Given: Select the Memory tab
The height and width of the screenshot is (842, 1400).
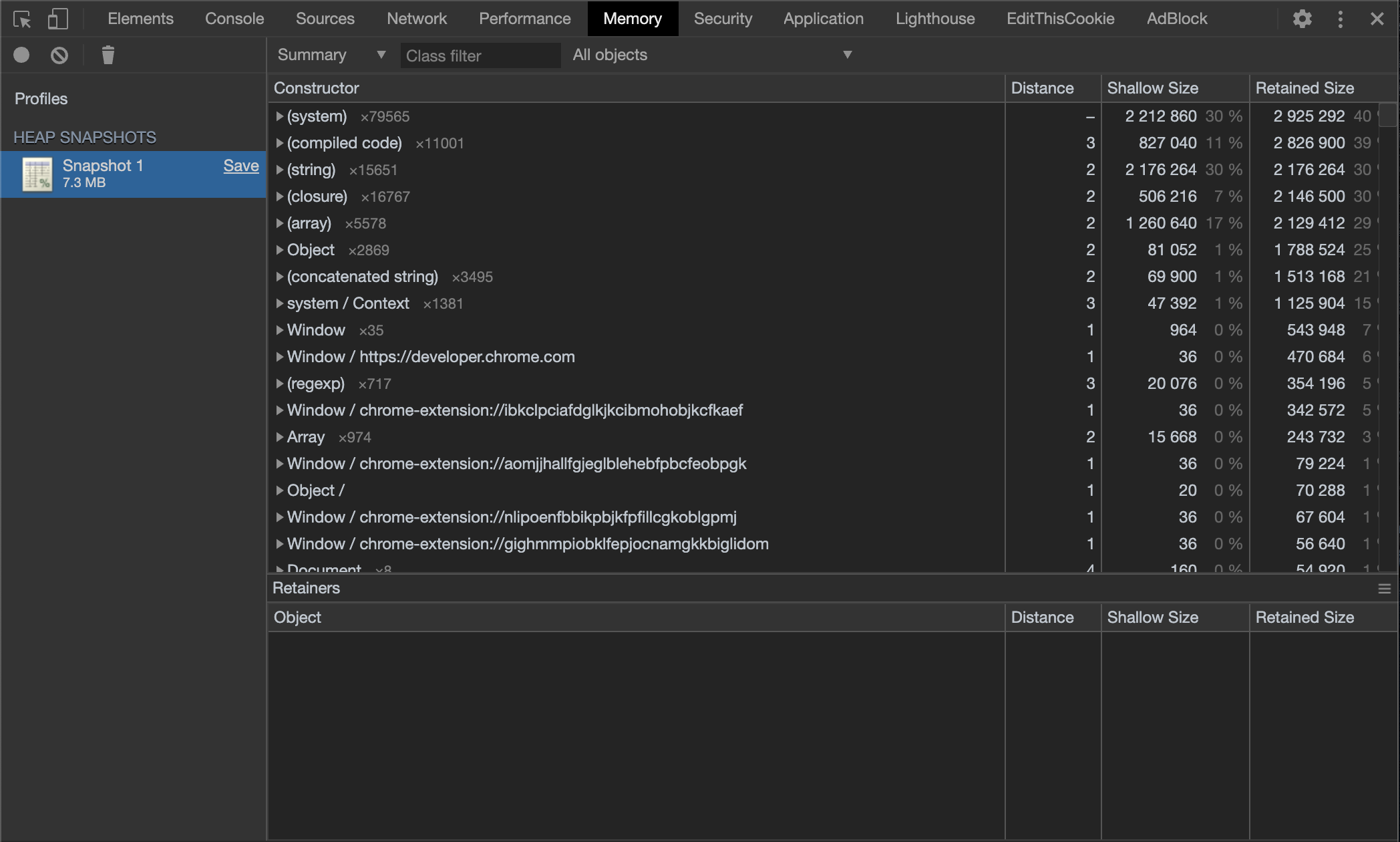Looking at the screenshot, I should [633, 19].
